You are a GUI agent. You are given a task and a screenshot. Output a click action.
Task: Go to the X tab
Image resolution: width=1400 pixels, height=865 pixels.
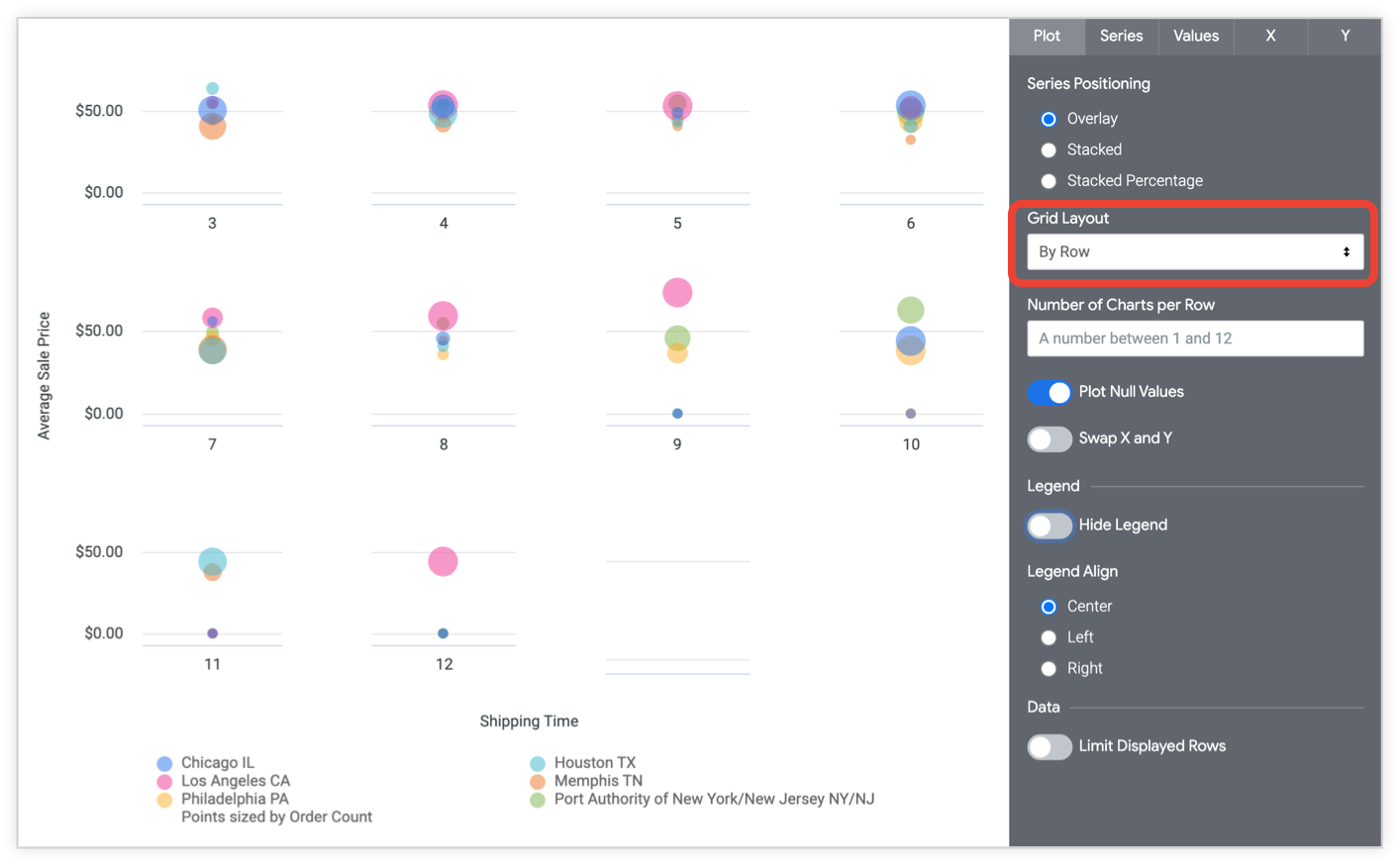(1270, 36)
